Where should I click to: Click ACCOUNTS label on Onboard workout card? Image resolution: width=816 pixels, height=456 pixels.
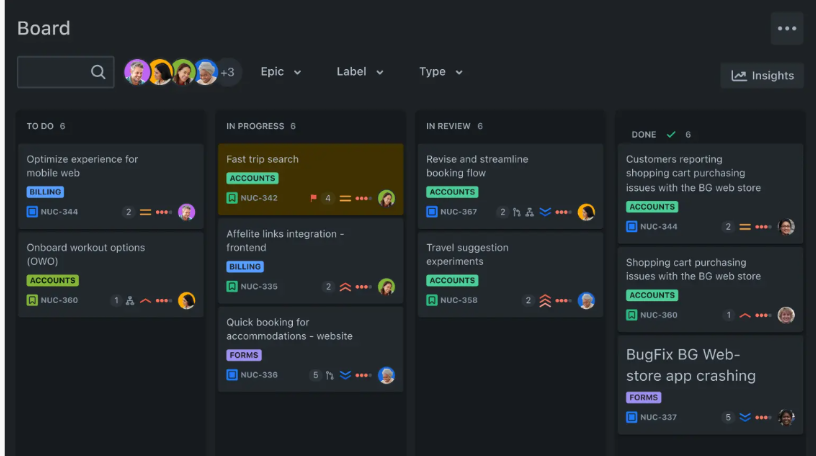[53, 281]
